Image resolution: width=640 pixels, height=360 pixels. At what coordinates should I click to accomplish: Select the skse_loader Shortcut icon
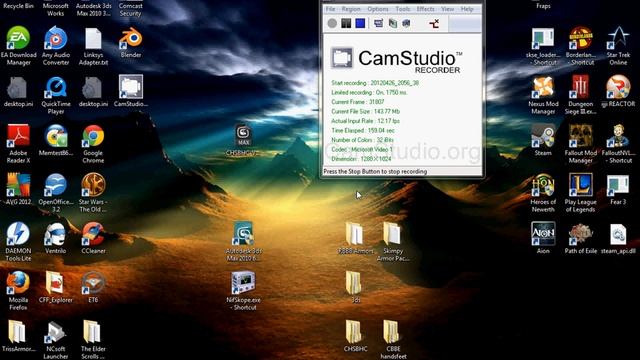point(543,46)
